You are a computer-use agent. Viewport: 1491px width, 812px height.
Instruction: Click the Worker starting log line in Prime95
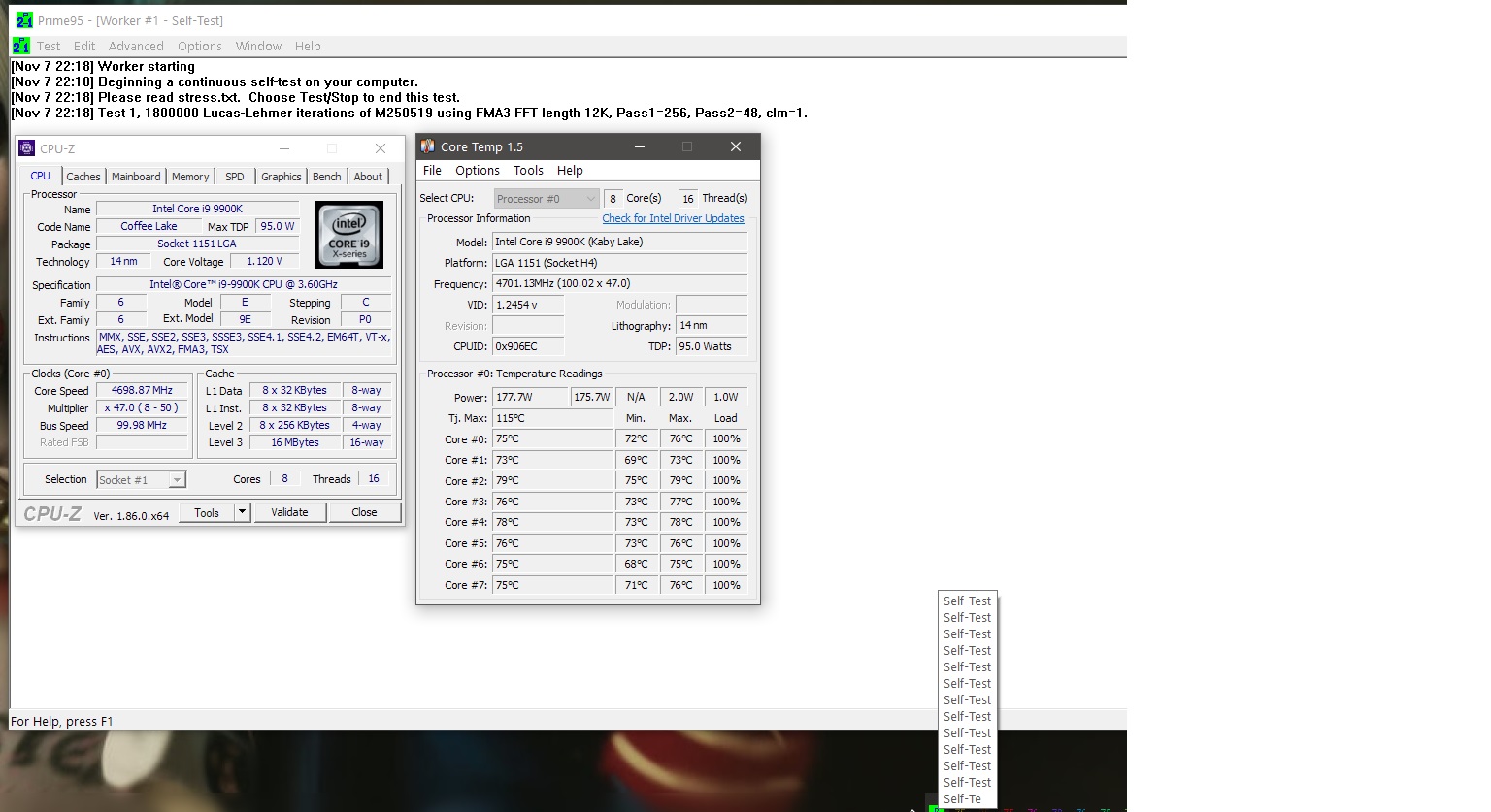(103, 66)
